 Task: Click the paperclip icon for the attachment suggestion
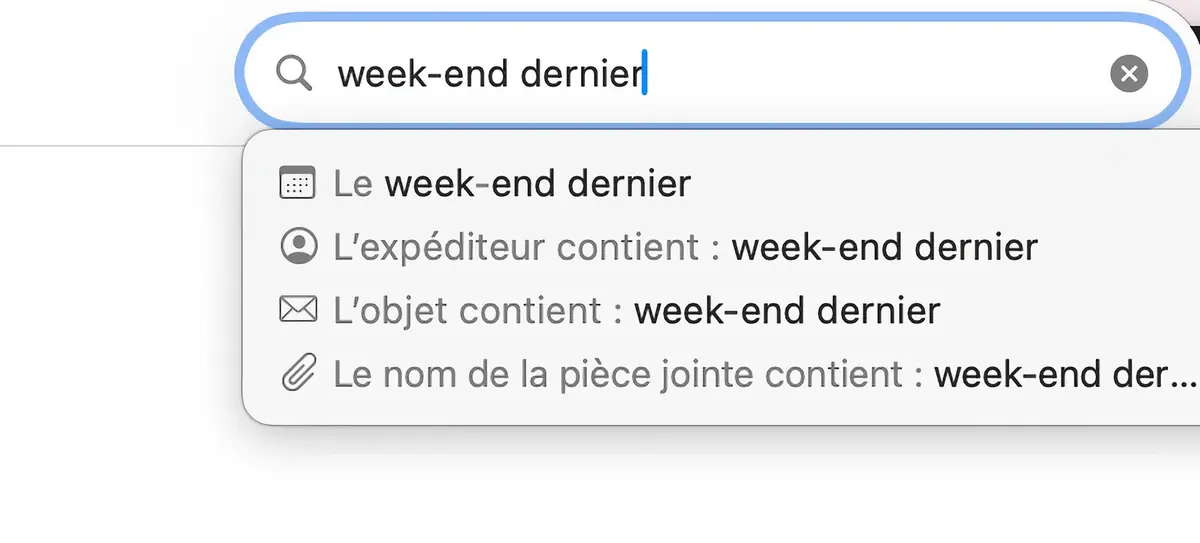[x=298, y=374]
